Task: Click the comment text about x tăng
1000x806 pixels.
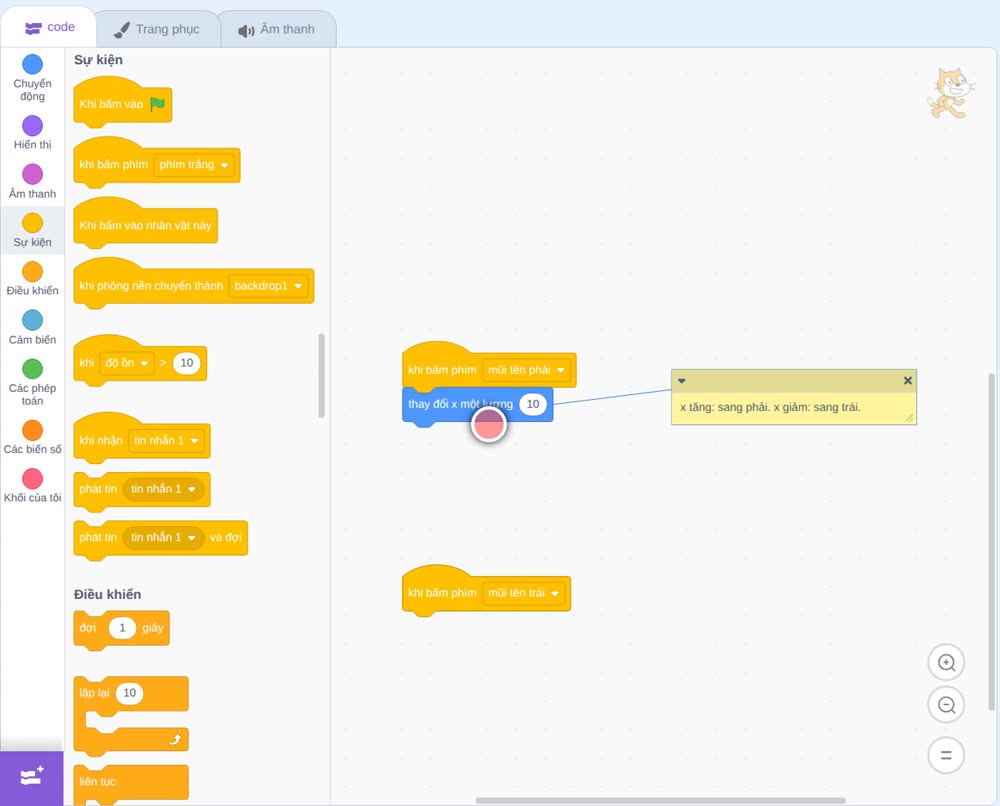Action: point(770,407)
